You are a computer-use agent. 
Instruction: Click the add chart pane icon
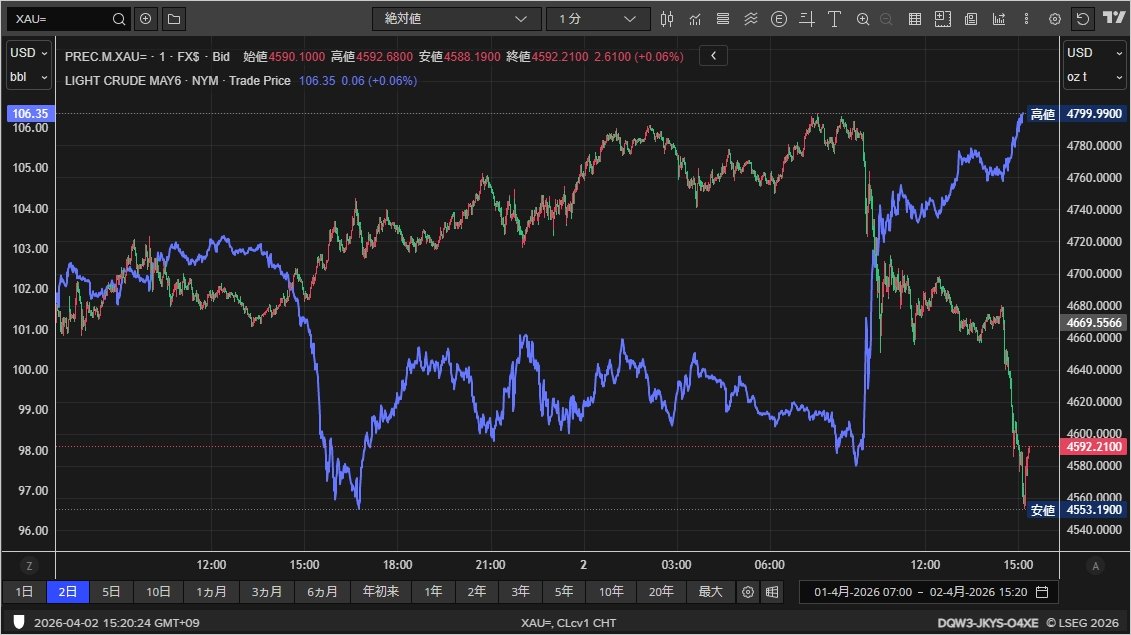tap(943, 19)
